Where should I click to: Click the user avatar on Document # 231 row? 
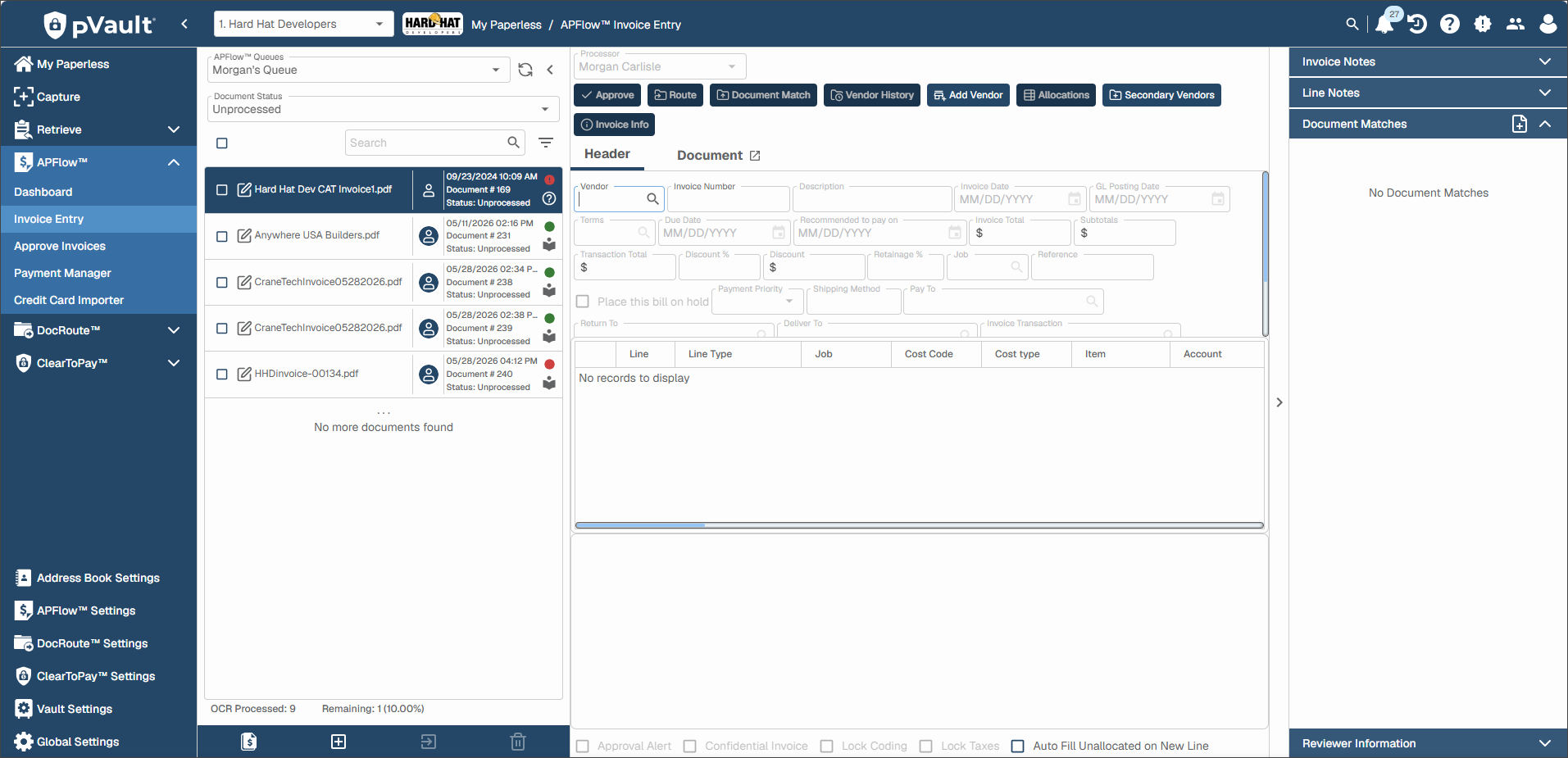pos(429,236)
